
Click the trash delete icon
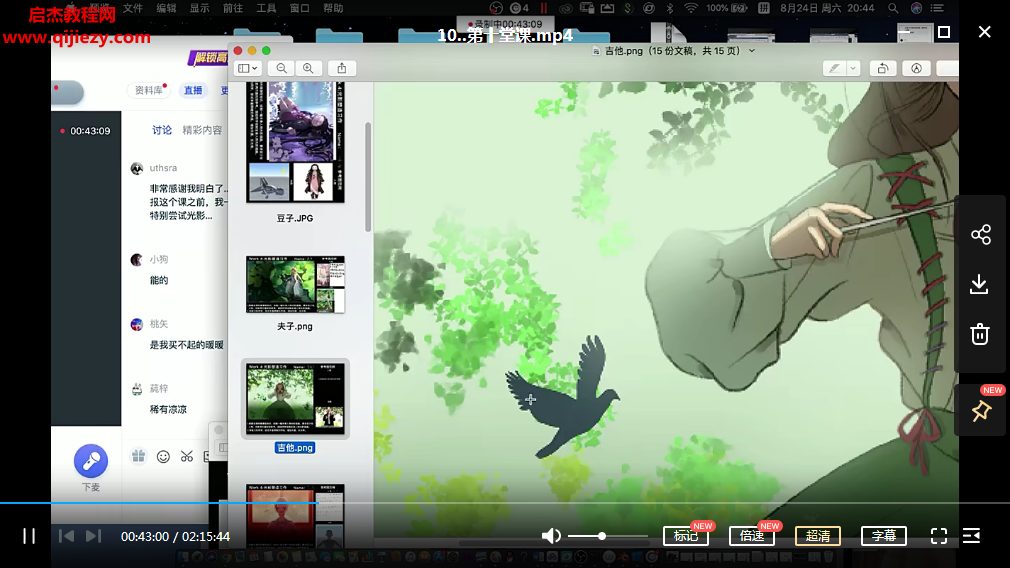[980, 334]
